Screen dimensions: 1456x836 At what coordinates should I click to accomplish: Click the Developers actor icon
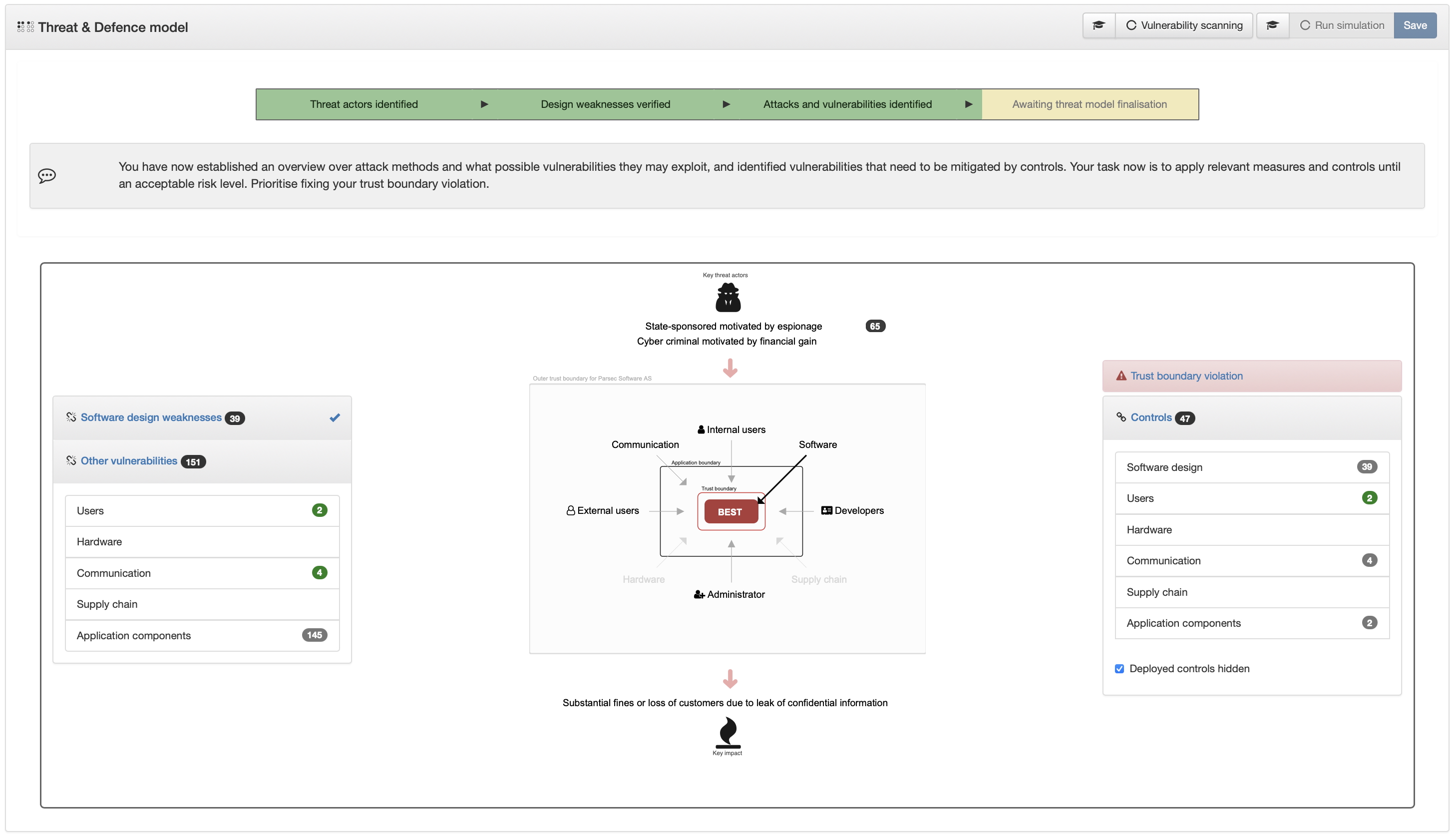pyautogui.click(x=826, y=510)
